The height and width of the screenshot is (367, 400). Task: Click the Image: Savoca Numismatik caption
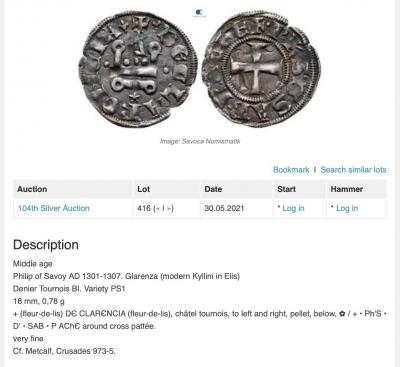(200, 141)
